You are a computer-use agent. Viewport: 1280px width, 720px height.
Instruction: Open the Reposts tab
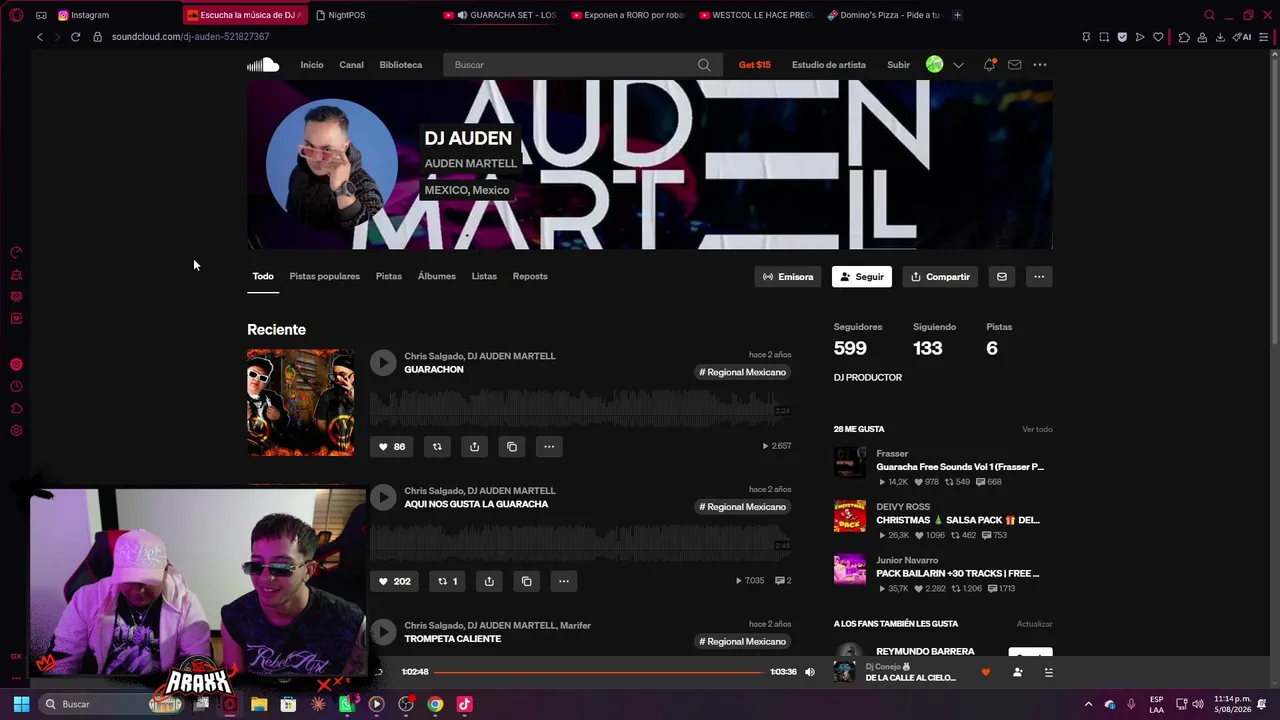(x=530, y=276)
